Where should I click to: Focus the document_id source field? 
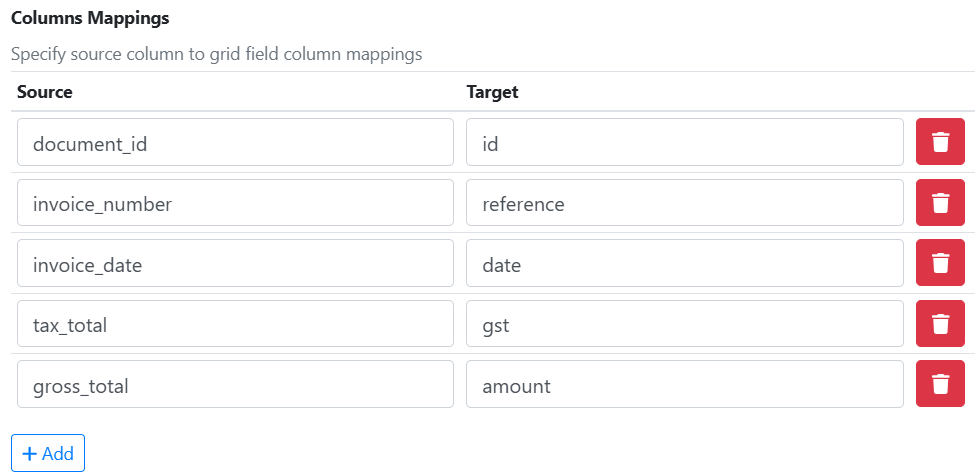coord(235,143)
